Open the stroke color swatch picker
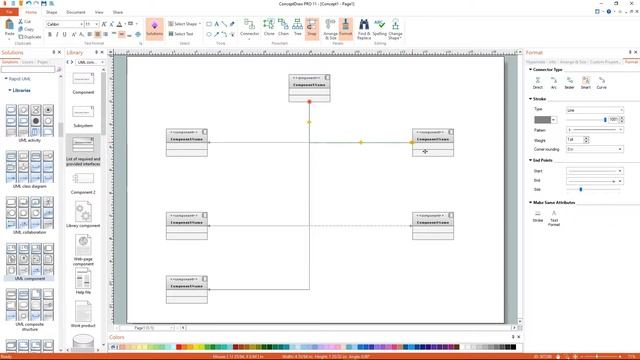Viewport: 640px width, 360px height. coord(545,120)
